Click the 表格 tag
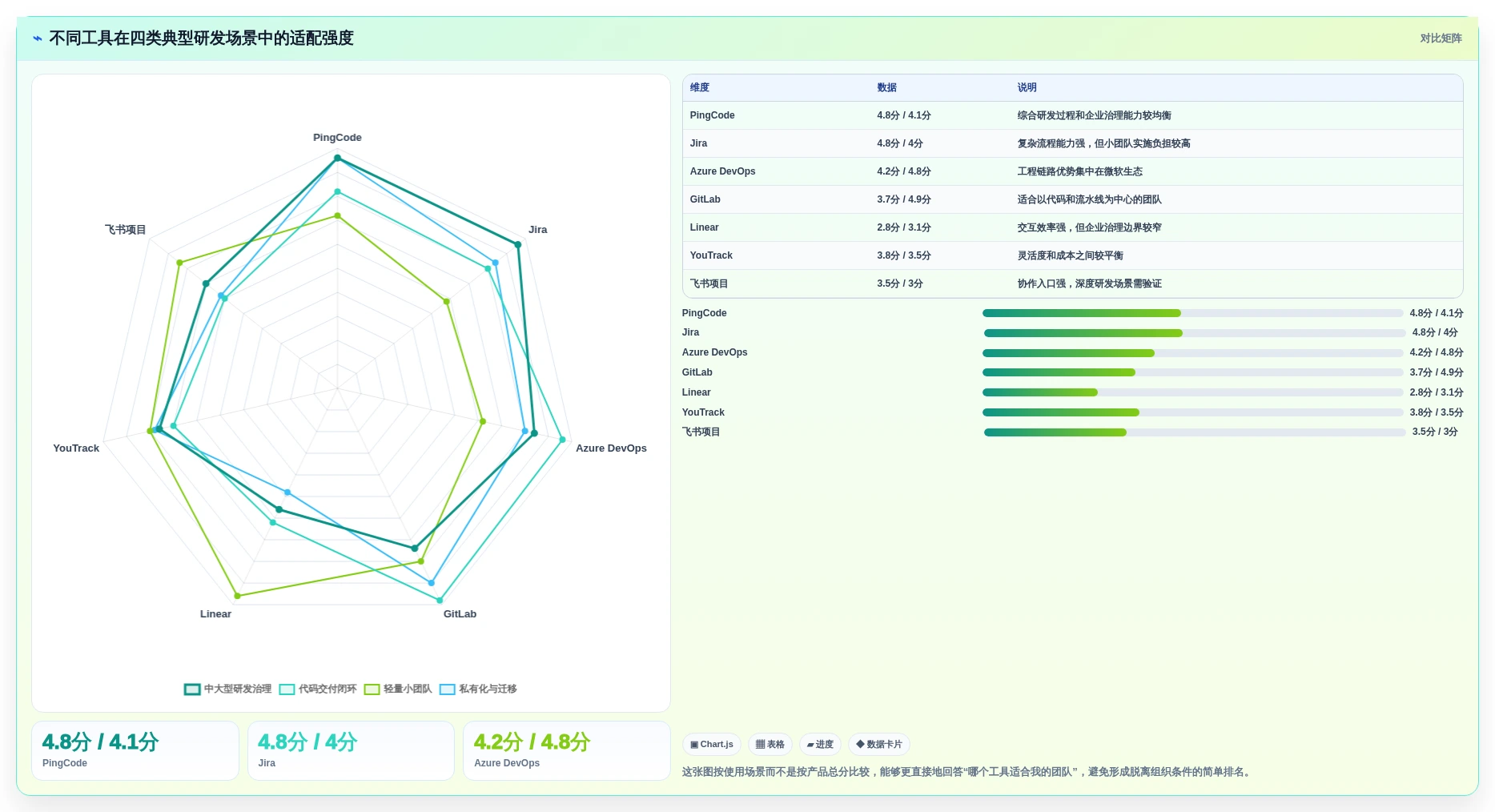 pos(770,744)
